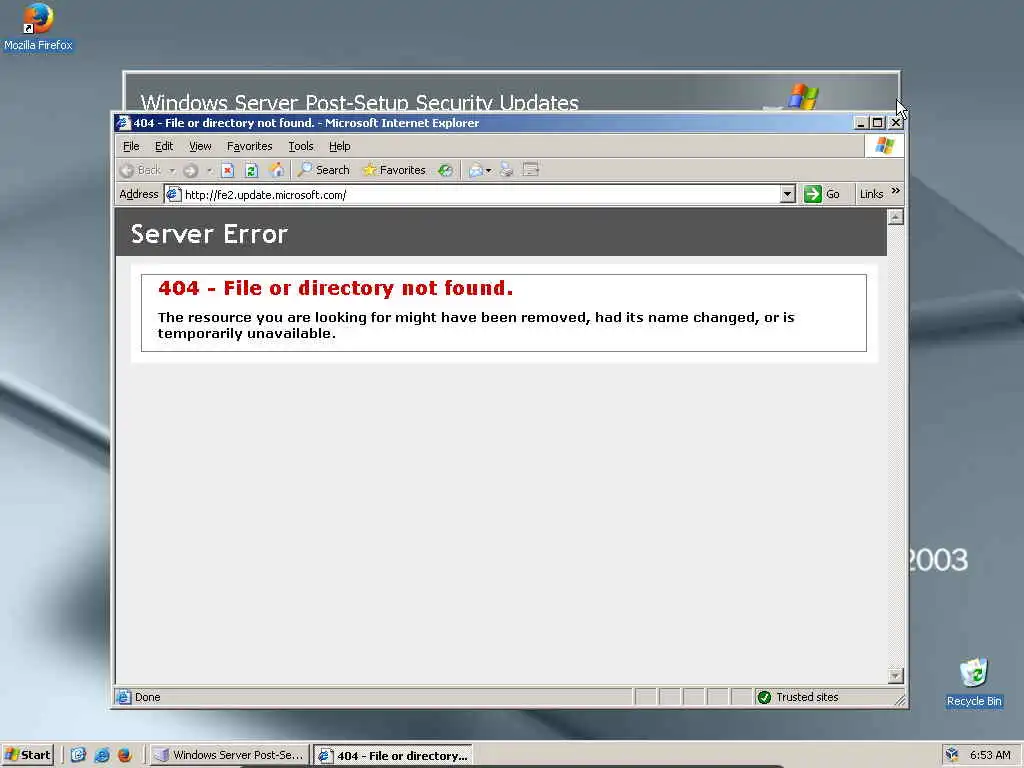
Task: Click the page icon in Address bar
Action: pyautogui.click(x=173, y=194)
